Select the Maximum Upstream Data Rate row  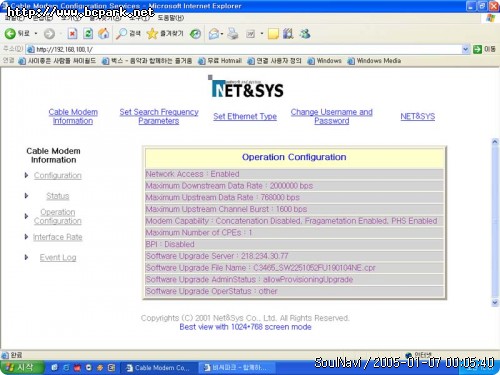(294, 197)
